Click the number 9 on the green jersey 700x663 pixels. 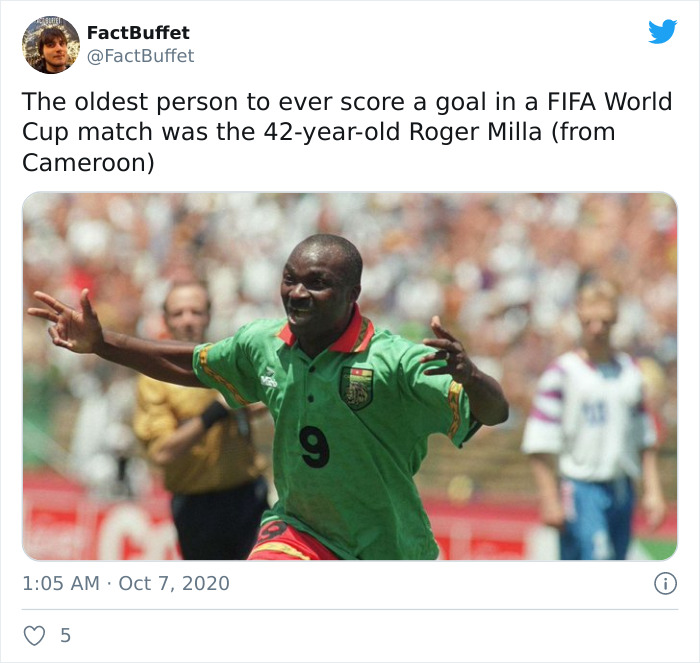[314, 446]
